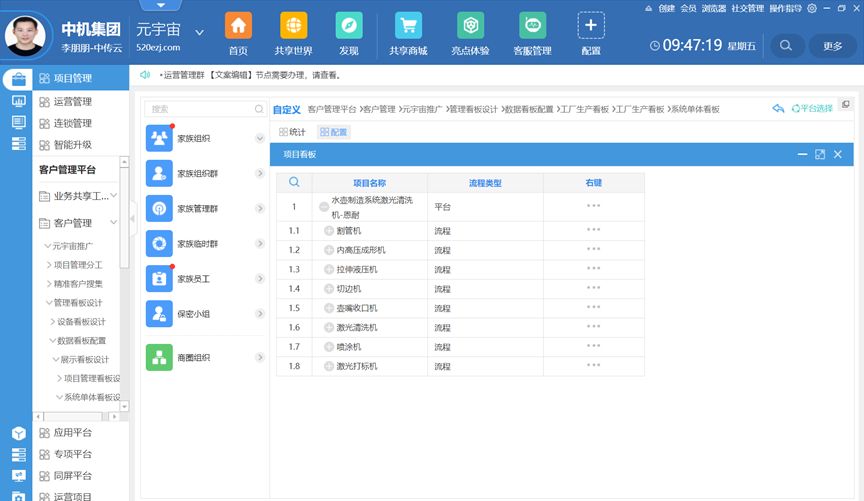This screenshot has width=864, height=501.
Task: Click the 更多 button
Action: (833, 45)
